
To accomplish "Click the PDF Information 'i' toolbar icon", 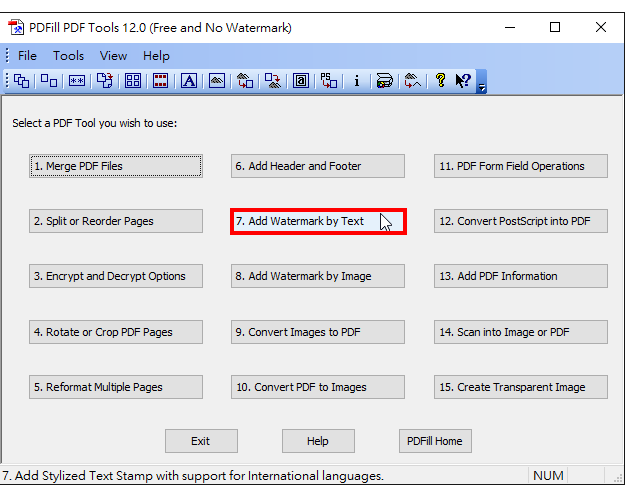I will point(356,81).
